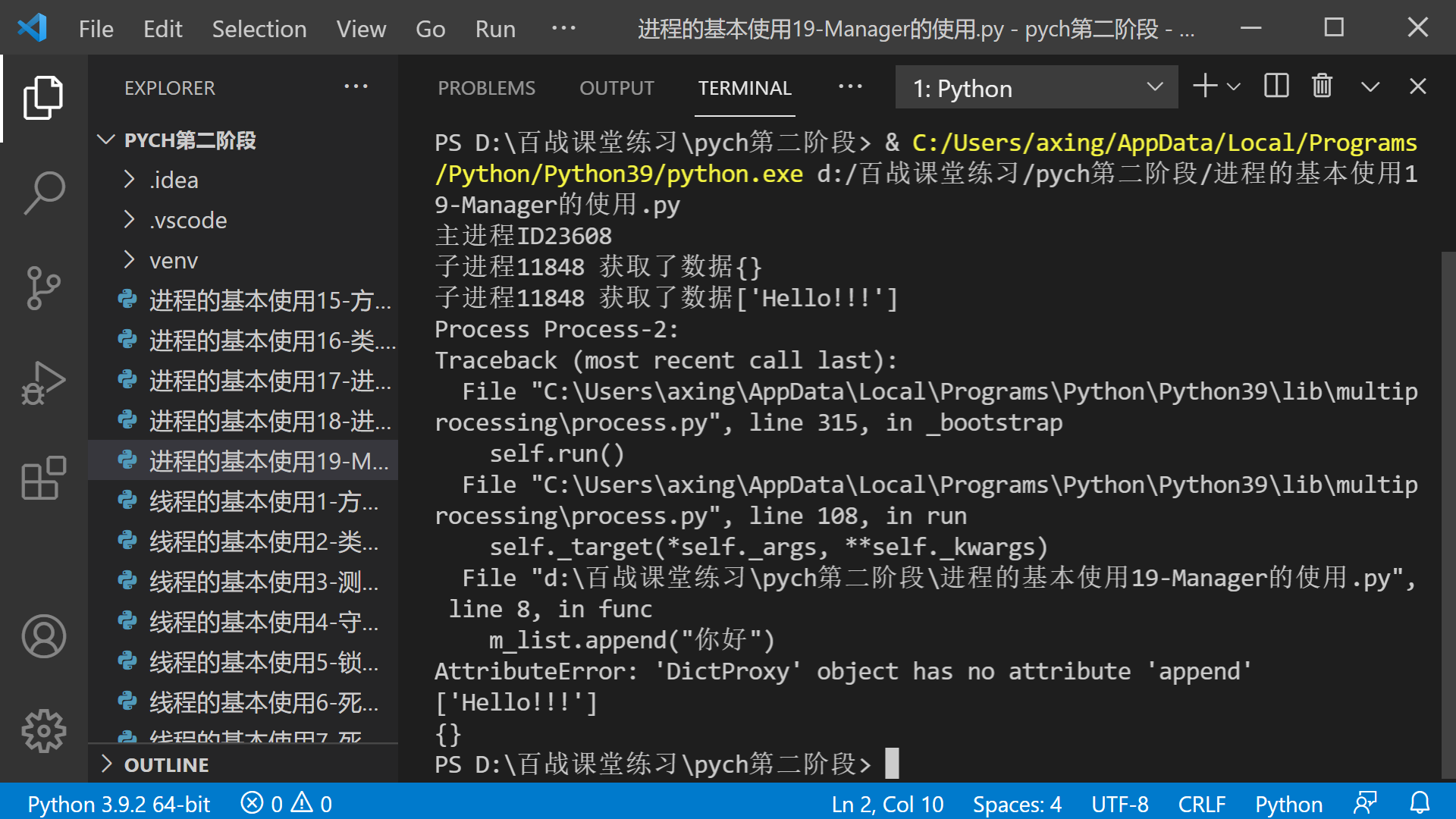This screenshot has width=1456, height=819.
Task: Select the TERMINAL tab
Action: [x=745, y=88]
